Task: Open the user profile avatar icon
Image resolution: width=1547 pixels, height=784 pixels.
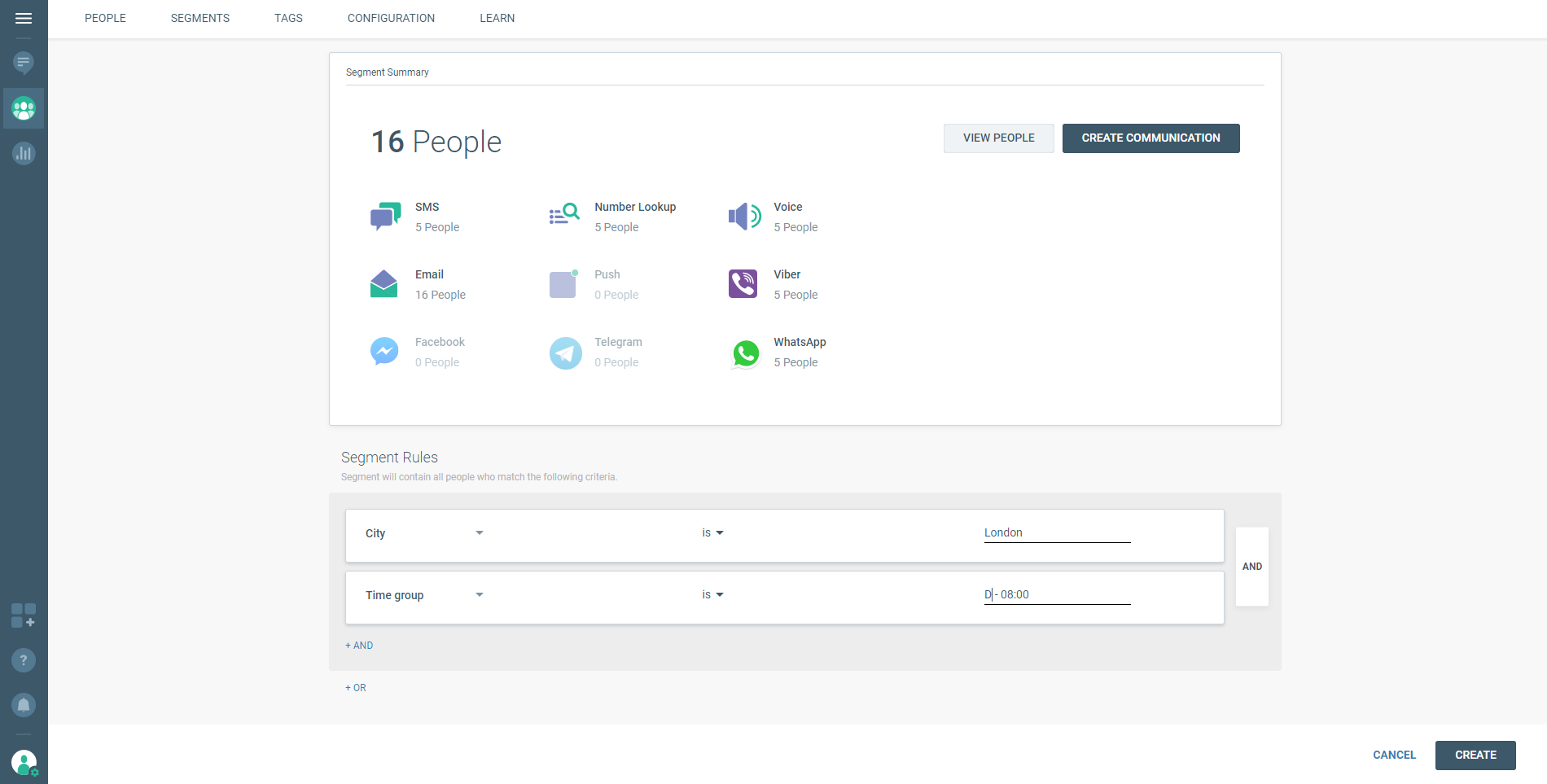Action: 24,763
